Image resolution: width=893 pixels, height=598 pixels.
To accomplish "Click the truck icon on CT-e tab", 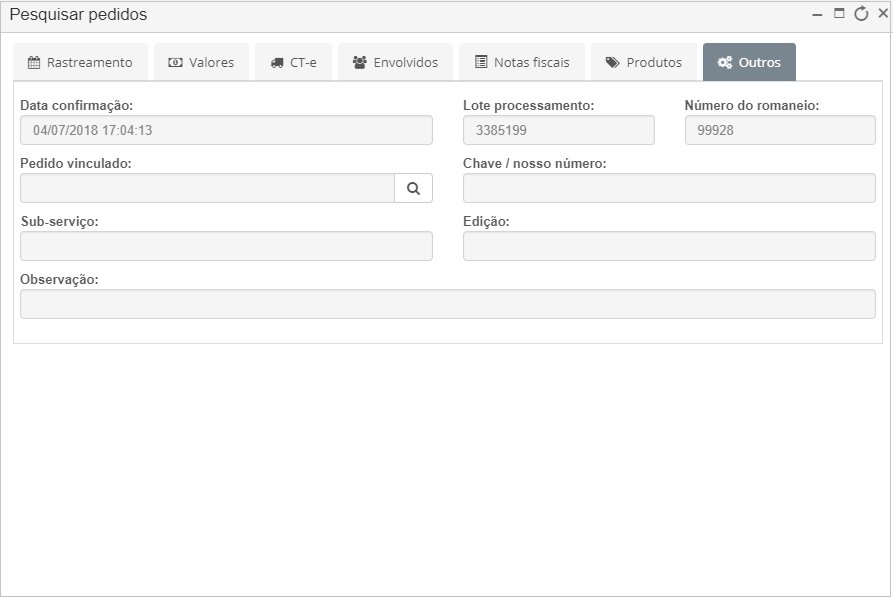I will [277, 63].
